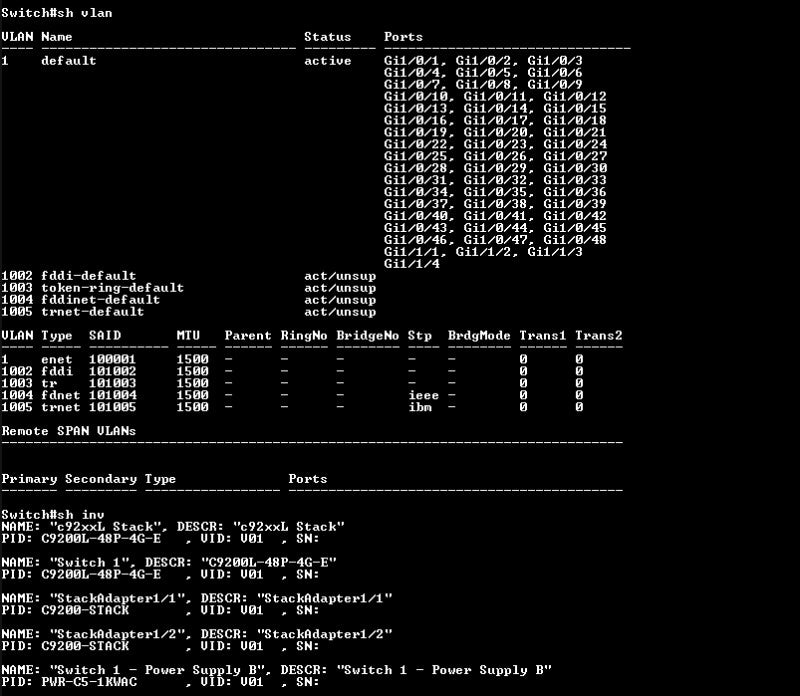Click port entry 'Gi1/0/48'
The height and width of the screenshot is (696, 800).
(x=575, y=240)
